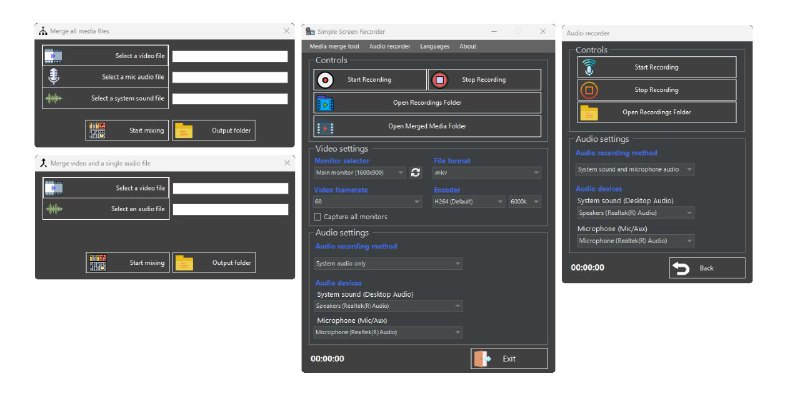Viewport: 800px width, 396px height.
Task: Click Select a system sound file button
Action: click(105, 98)
